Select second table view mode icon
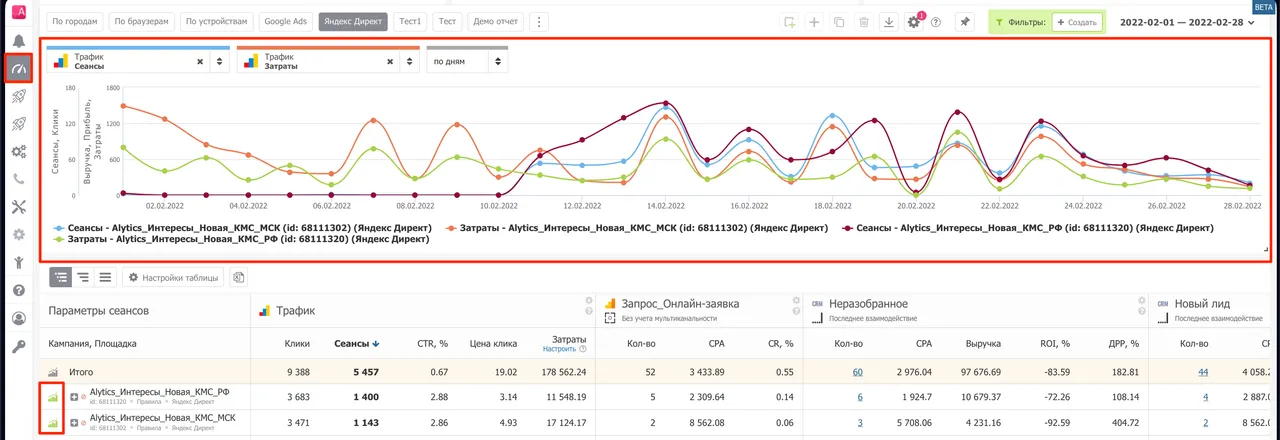Screen dimensions: 1280x440 click(x=83, y=277)
